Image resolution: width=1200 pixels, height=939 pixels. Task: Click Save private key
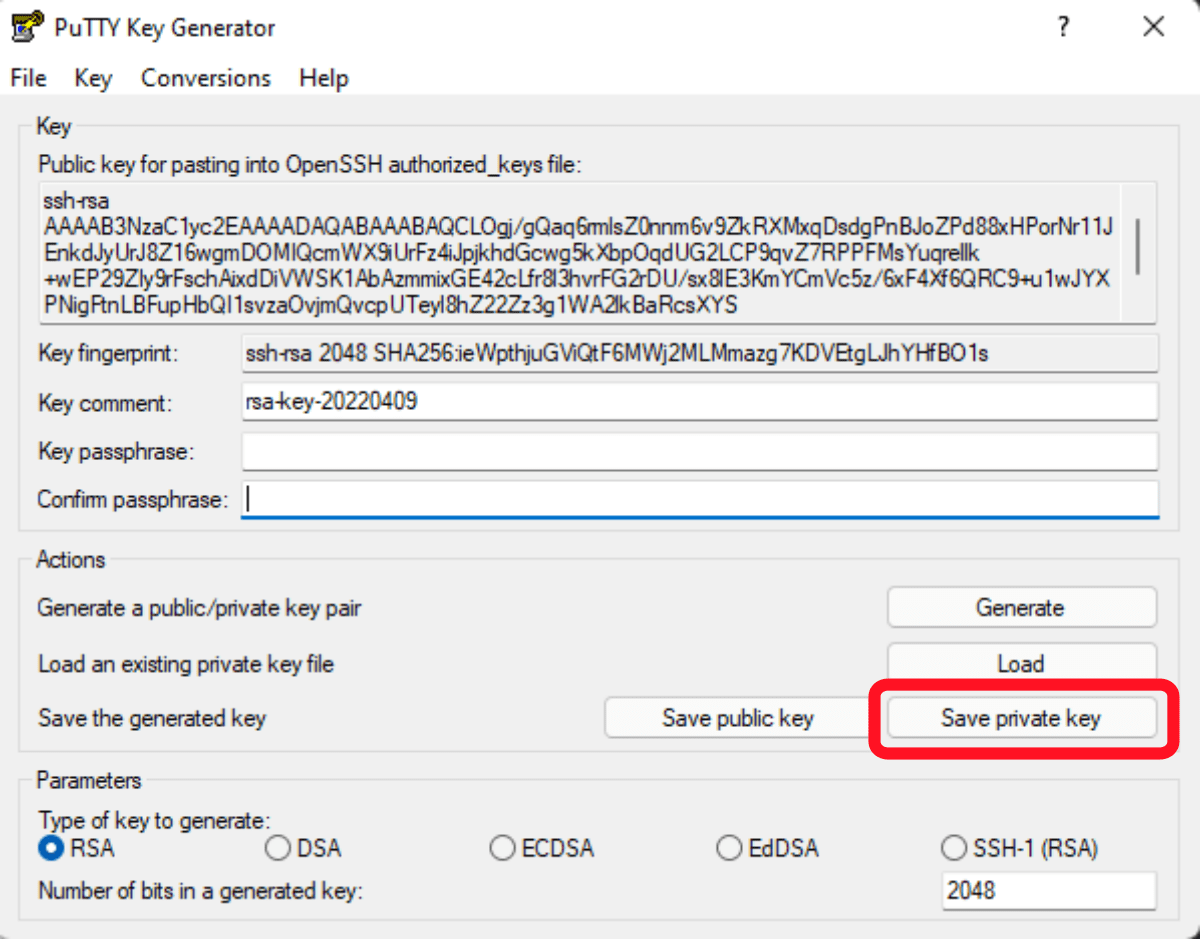(1021, 718)
